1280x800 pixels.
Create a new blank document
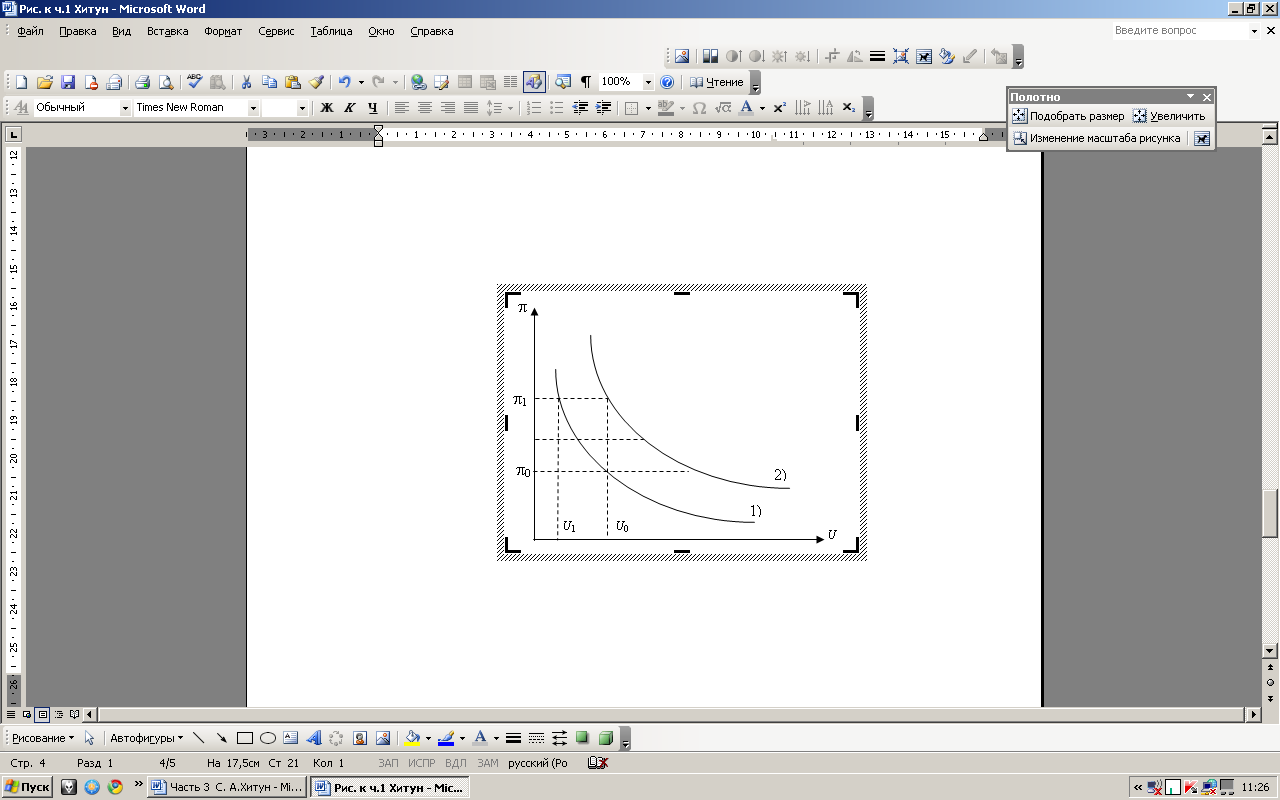(x=21, y=82)
